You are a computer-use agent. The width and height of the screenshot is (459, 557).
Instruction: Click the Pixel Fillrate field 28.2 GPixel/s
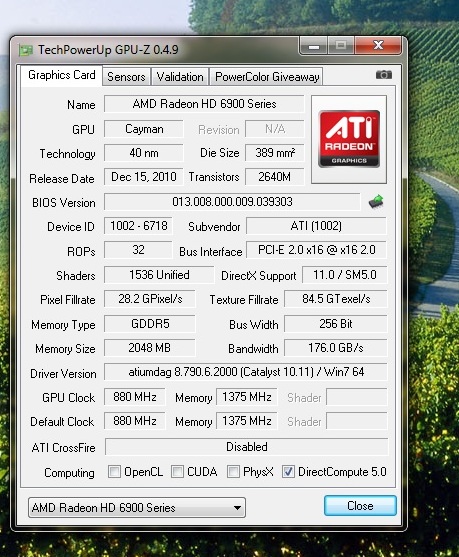[150, 299]
